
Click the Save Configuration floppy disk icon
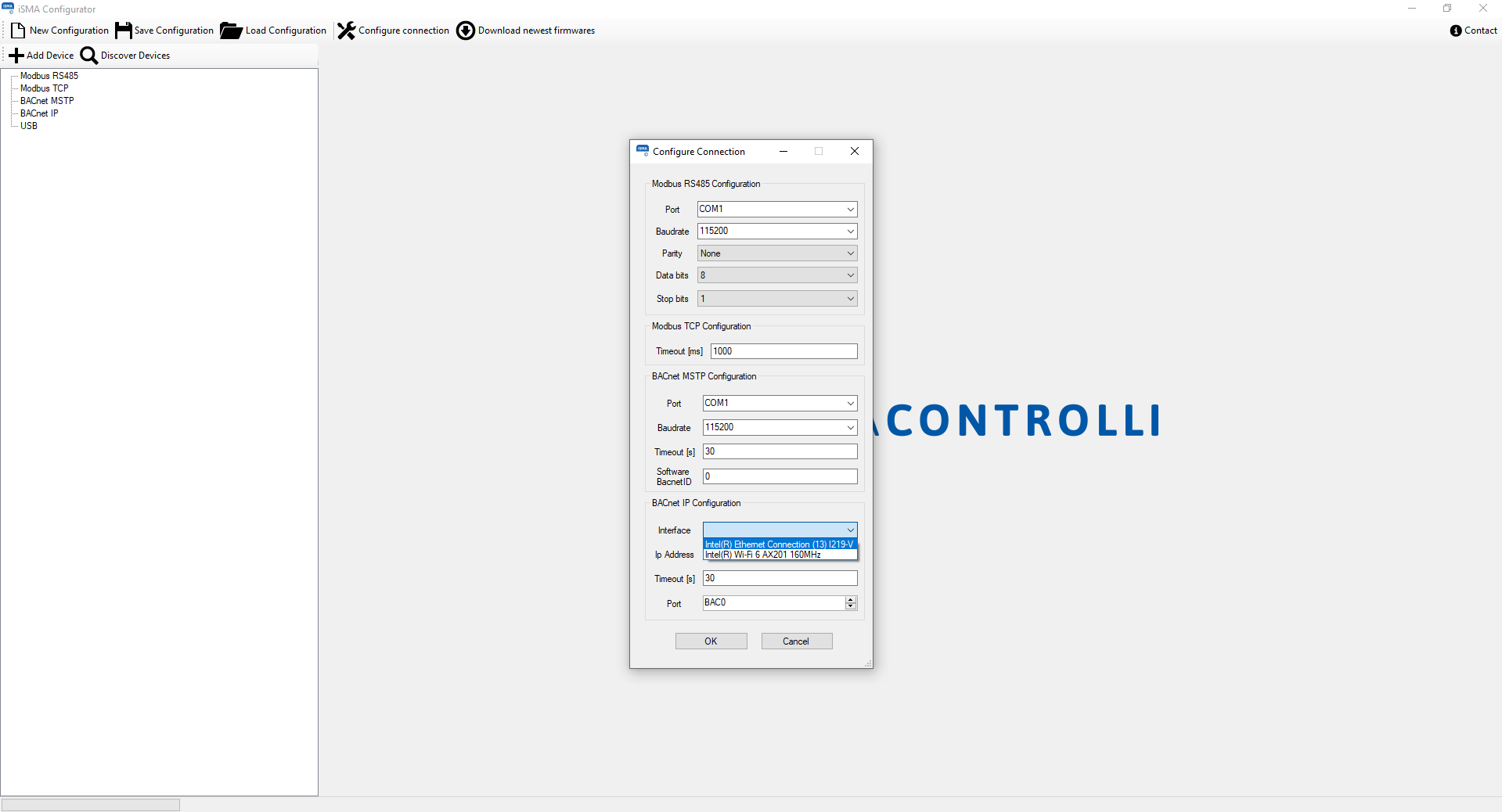coord(124,31)
